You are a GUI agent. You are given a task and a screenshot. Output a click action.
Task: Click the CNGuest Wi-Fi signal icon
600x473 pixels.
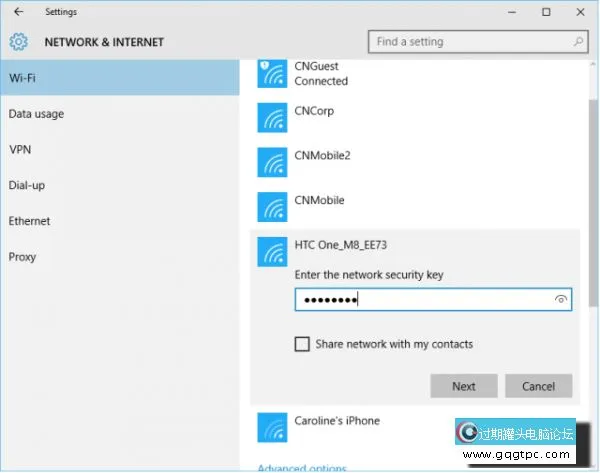[x=271, y=74]
